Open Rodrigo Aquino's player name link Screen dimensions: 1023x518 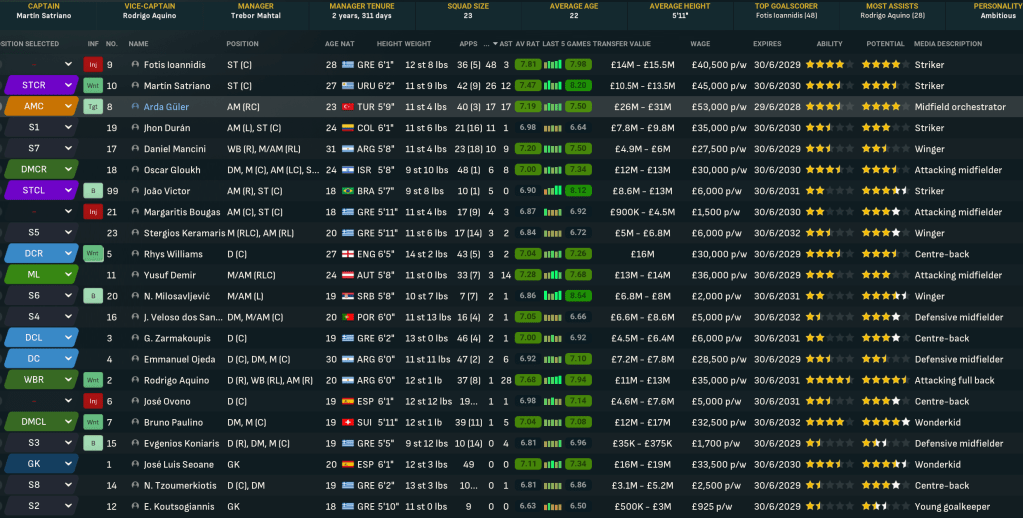click(177, 380)
